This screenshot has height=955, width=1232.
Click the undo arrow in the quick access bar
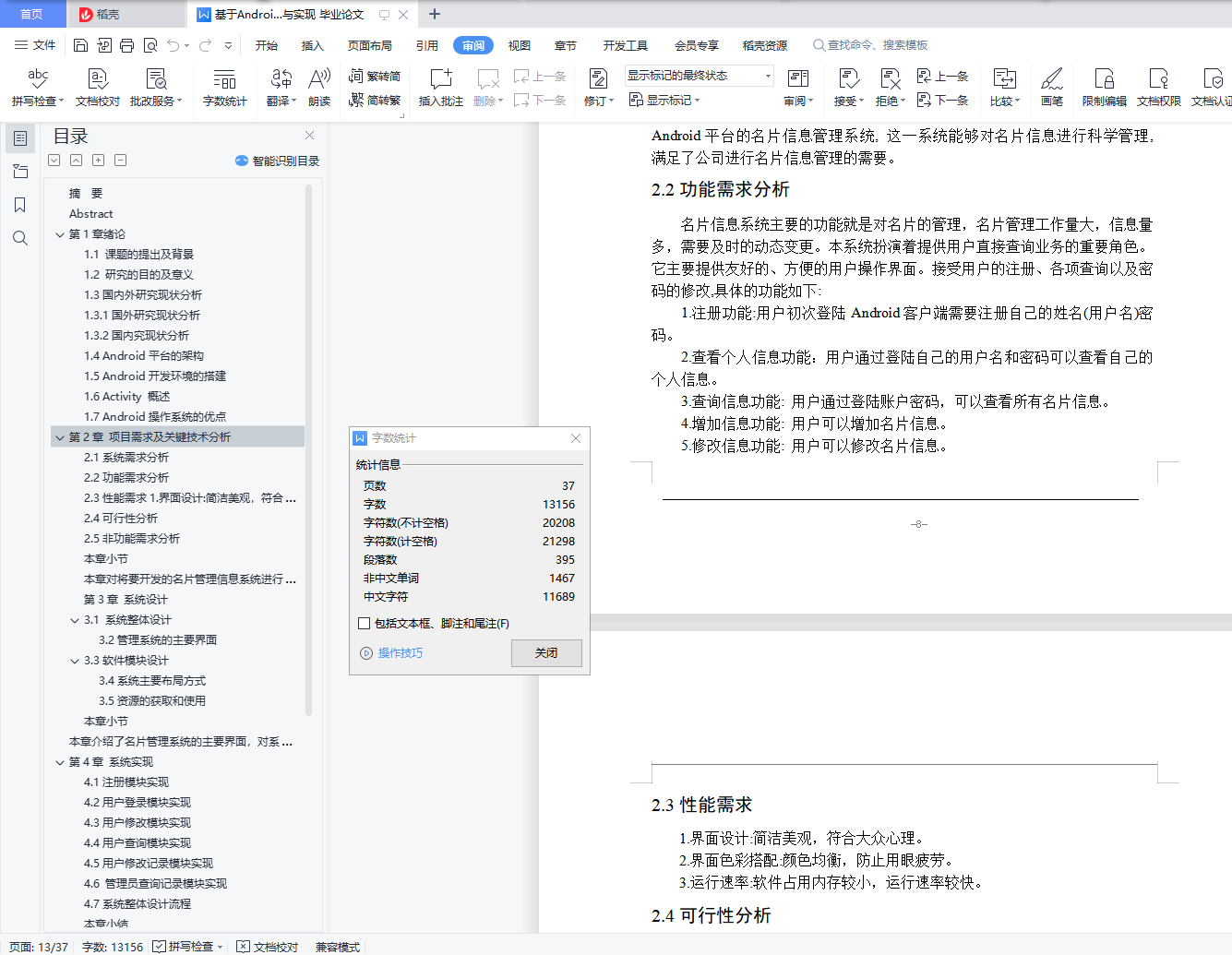click(x=173, y=45)
